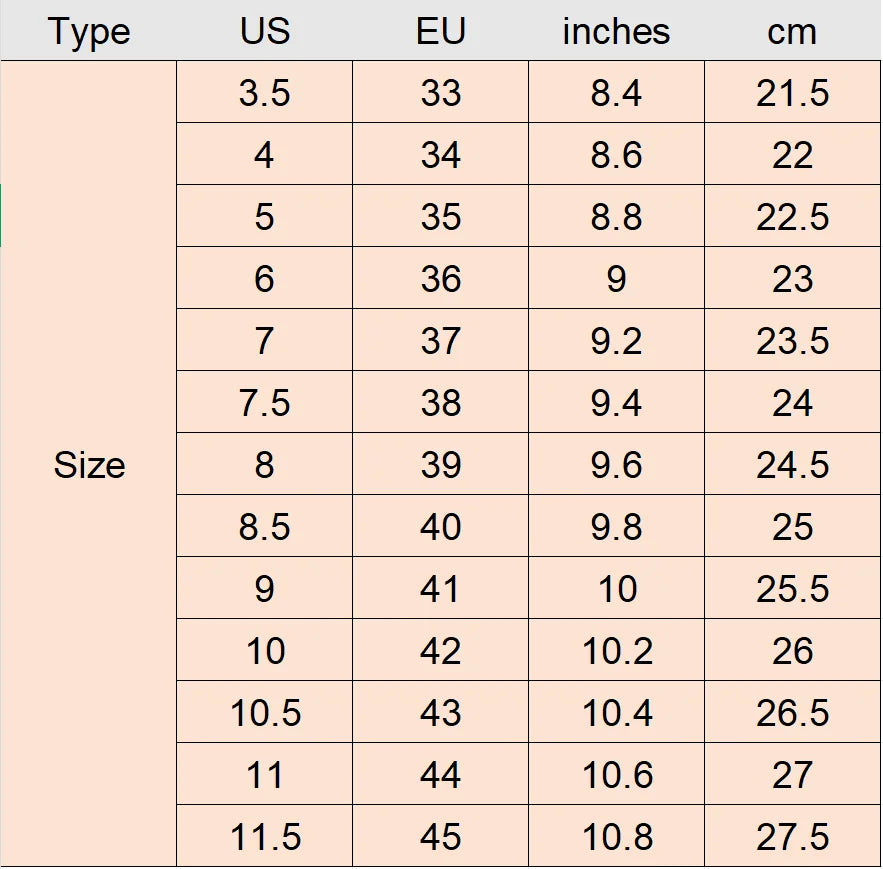This screenshot has width=883, height=869.
Task: Select the inches column header
Action: (x=616, y=31)
